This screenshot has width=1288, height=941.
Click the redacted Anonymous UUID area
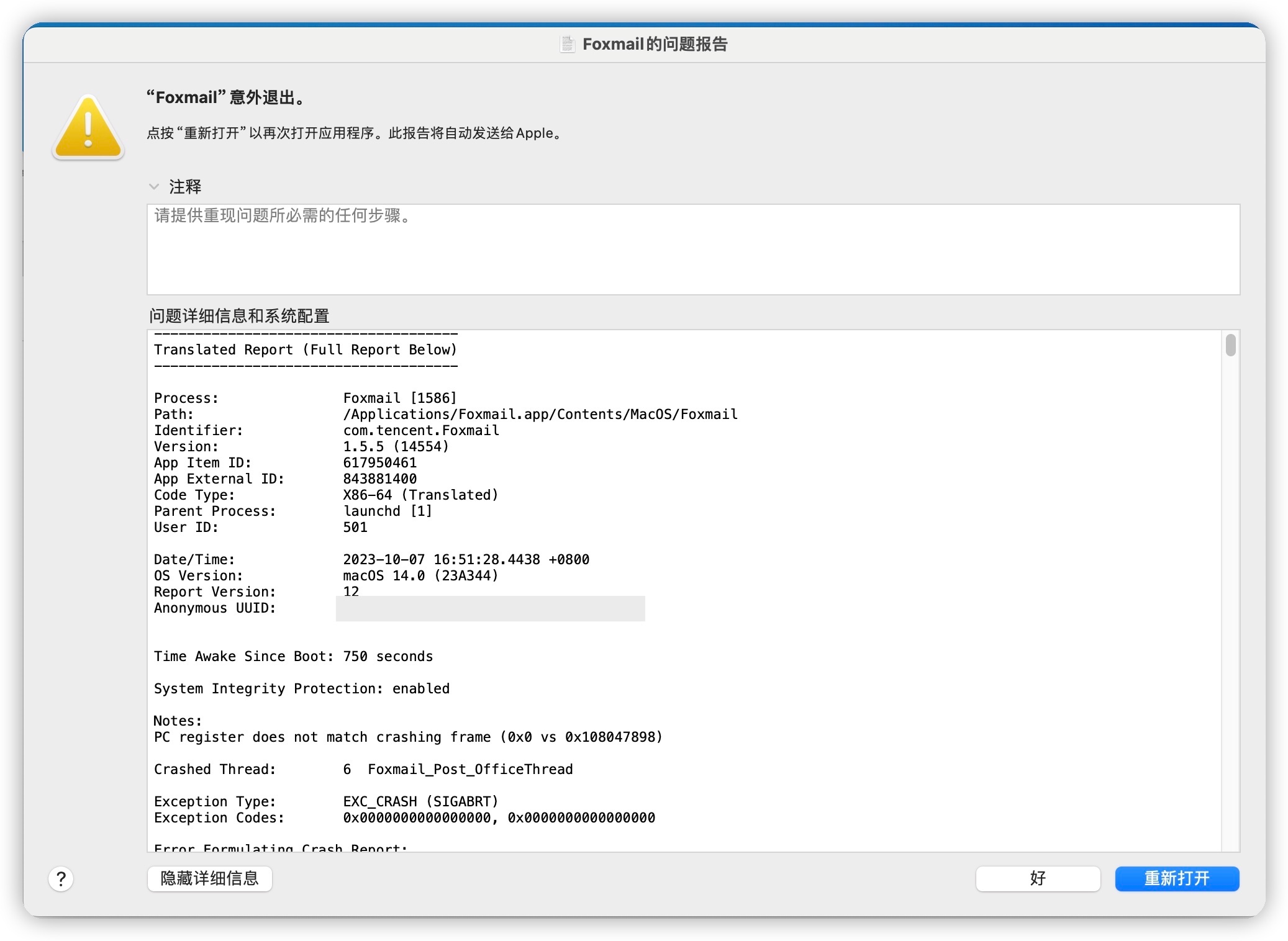tap(490, 608)
